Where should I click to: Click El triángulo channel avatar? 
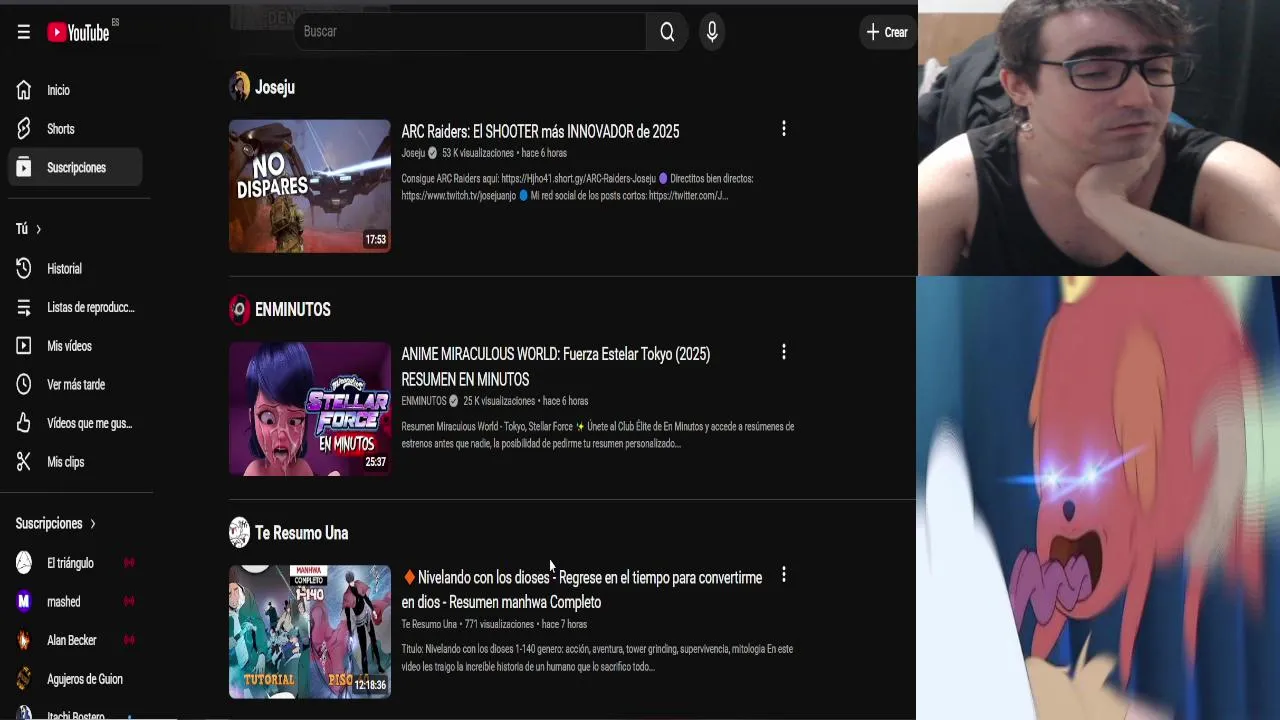(24, 563)
